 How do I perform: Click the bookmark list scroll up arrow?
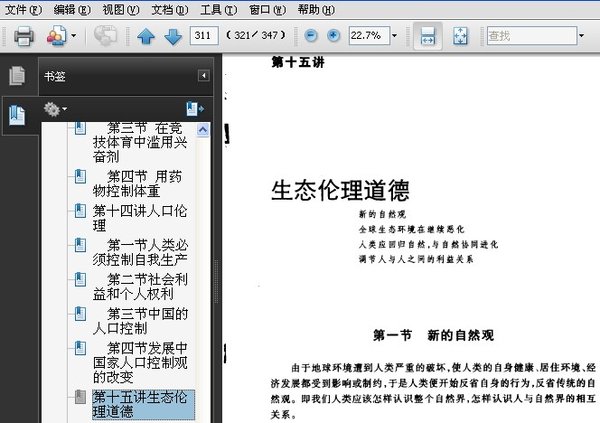203,130
